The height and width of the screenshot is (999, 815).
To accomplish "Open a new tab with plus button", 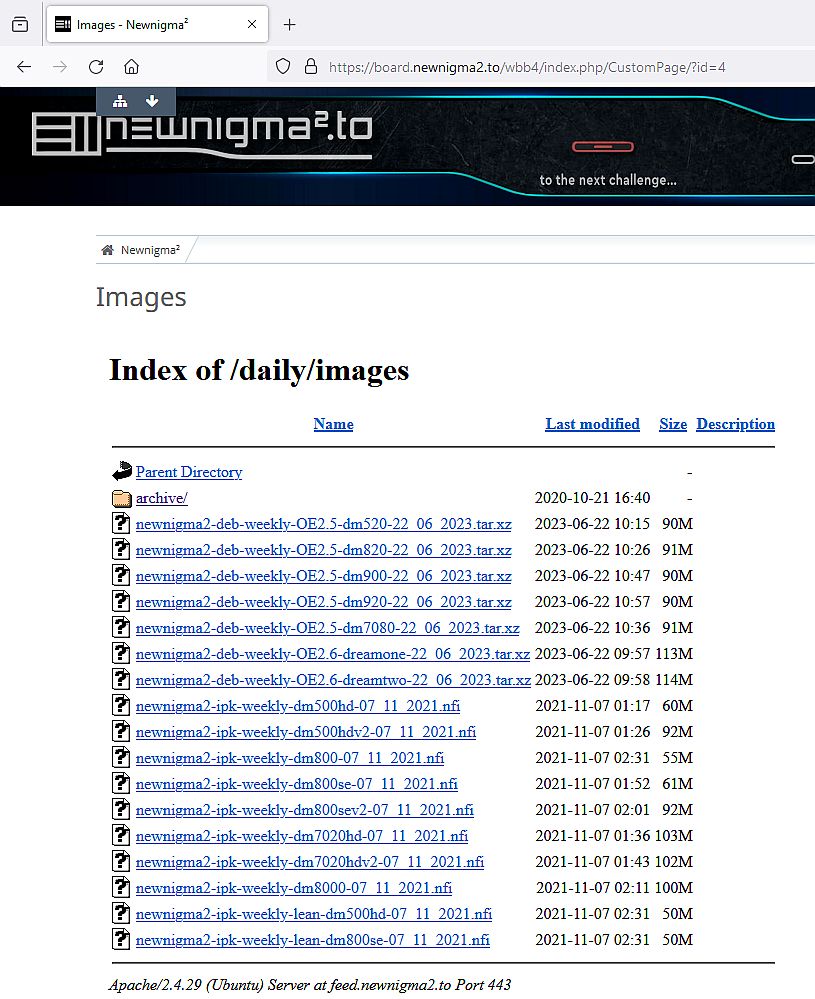I will (290, 24).
